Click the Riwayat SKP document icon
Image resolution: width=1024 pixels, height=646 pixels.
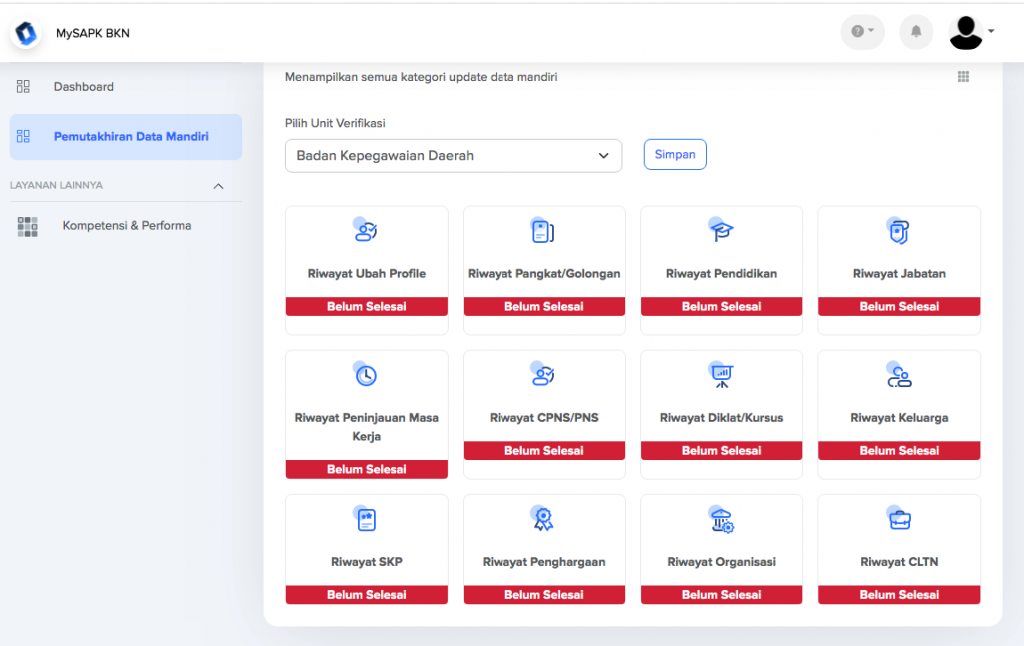click(x=366, y=519)
